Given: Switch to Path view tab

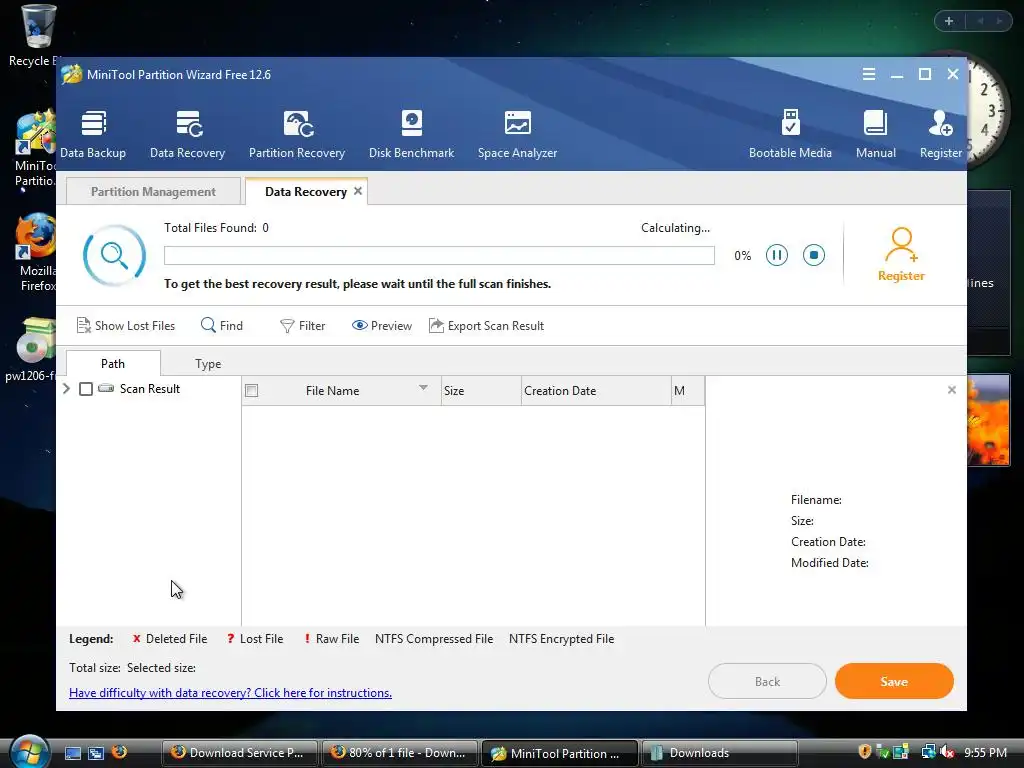Looking at the screenshot, I should coord(113,363).
